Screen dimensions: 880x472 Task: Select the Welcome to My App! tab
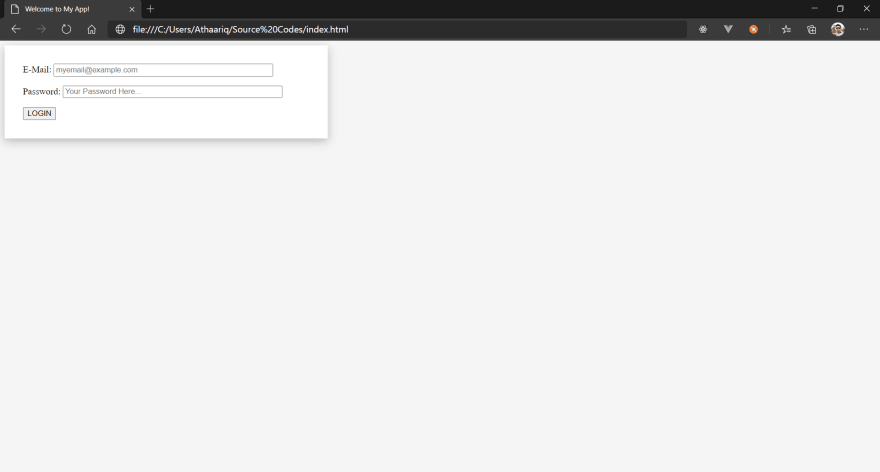click(73, 10)
